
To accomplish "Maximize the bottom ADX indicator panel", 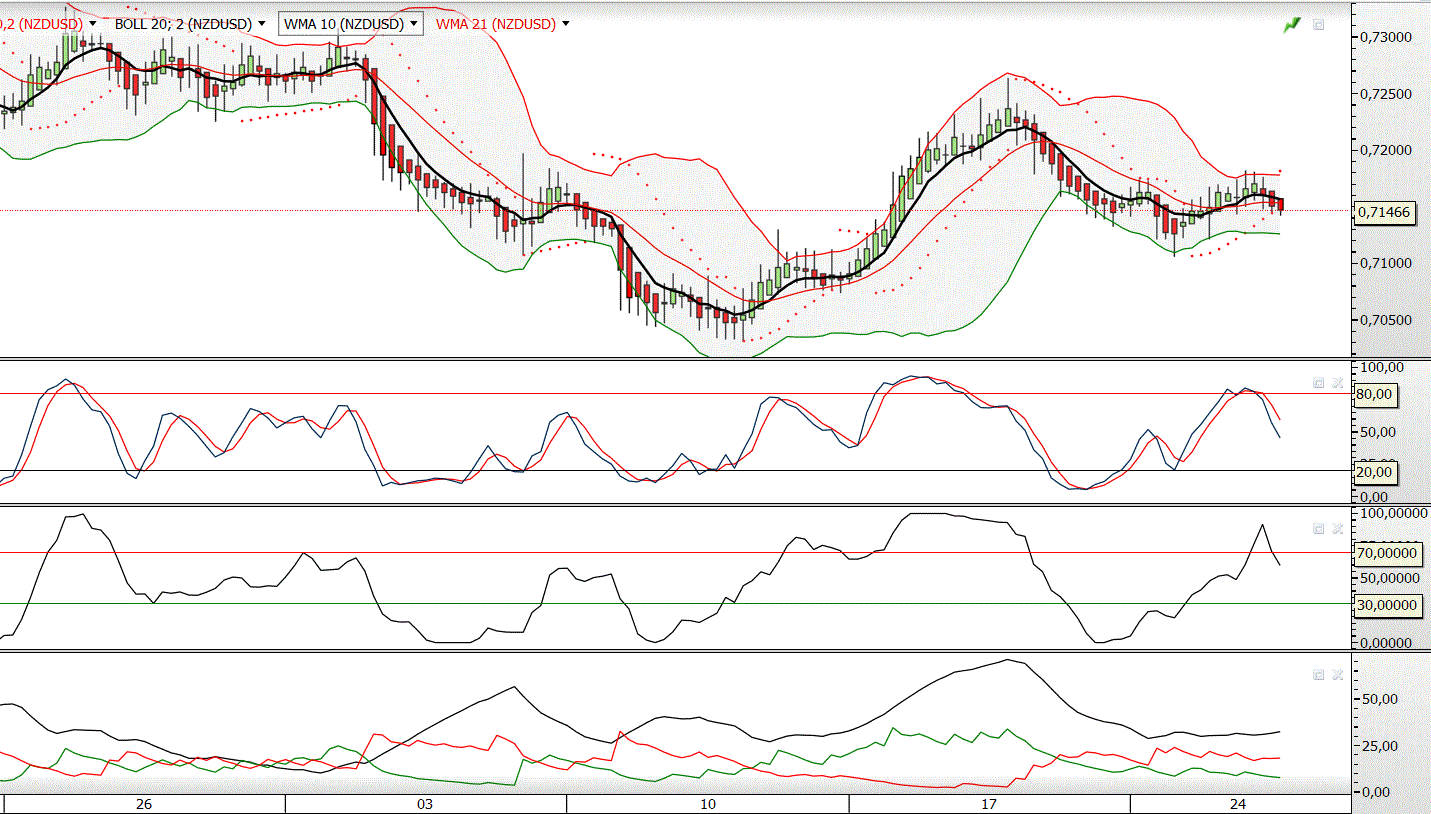I will click(x=1318, y=675).
